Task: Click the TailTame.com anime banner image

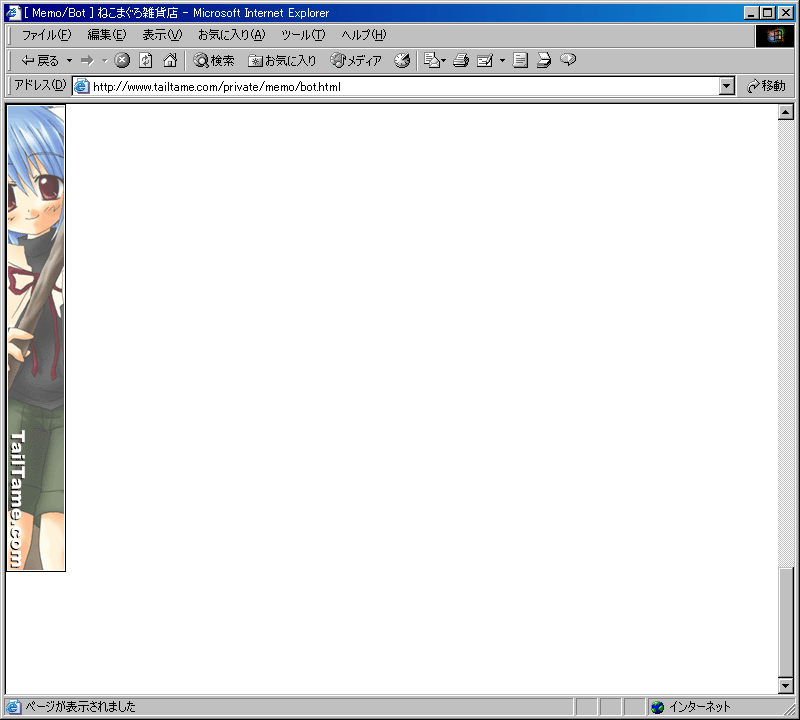Action: pos(36,338)
